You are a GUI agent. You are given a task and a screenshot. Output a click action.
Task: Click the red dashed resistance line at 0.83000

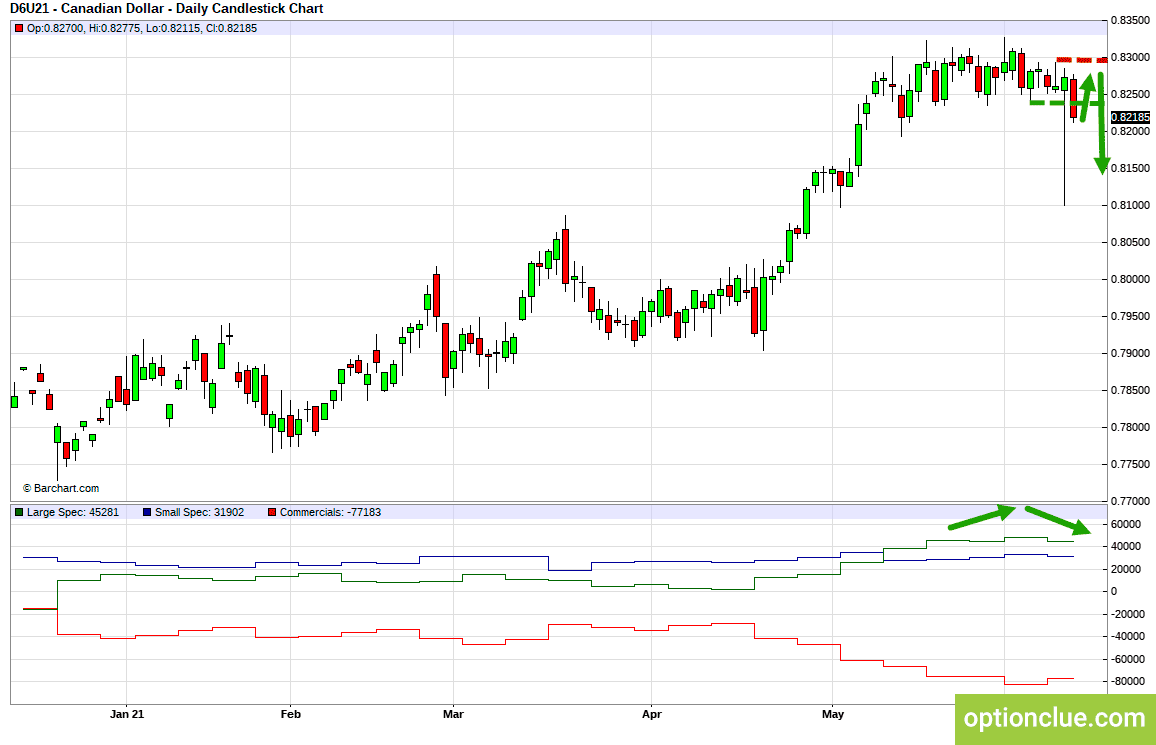(x=1082, y=60)
